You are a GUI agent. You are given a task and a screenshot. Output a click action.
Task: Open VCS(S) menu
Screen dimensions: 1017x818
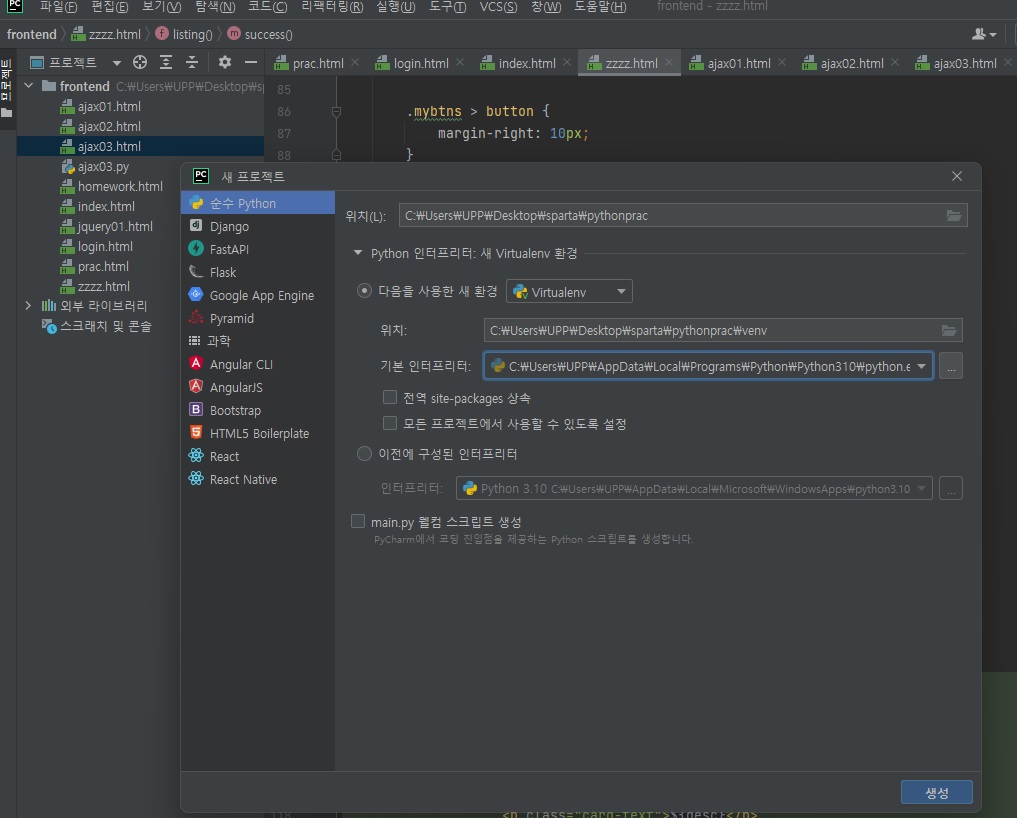coord(498,7)
